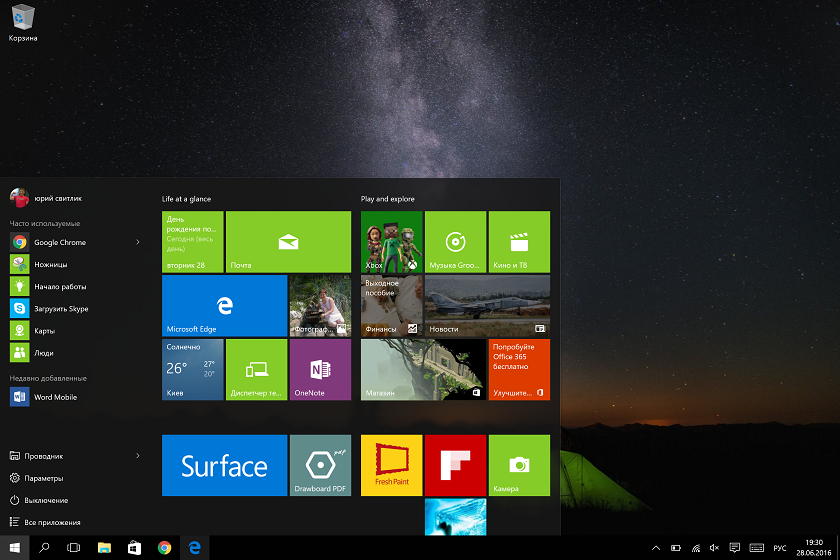This screenshot has width=840, height=560.
Task: Select the Корзина recycle bin icon
Action: pos(22,23)
